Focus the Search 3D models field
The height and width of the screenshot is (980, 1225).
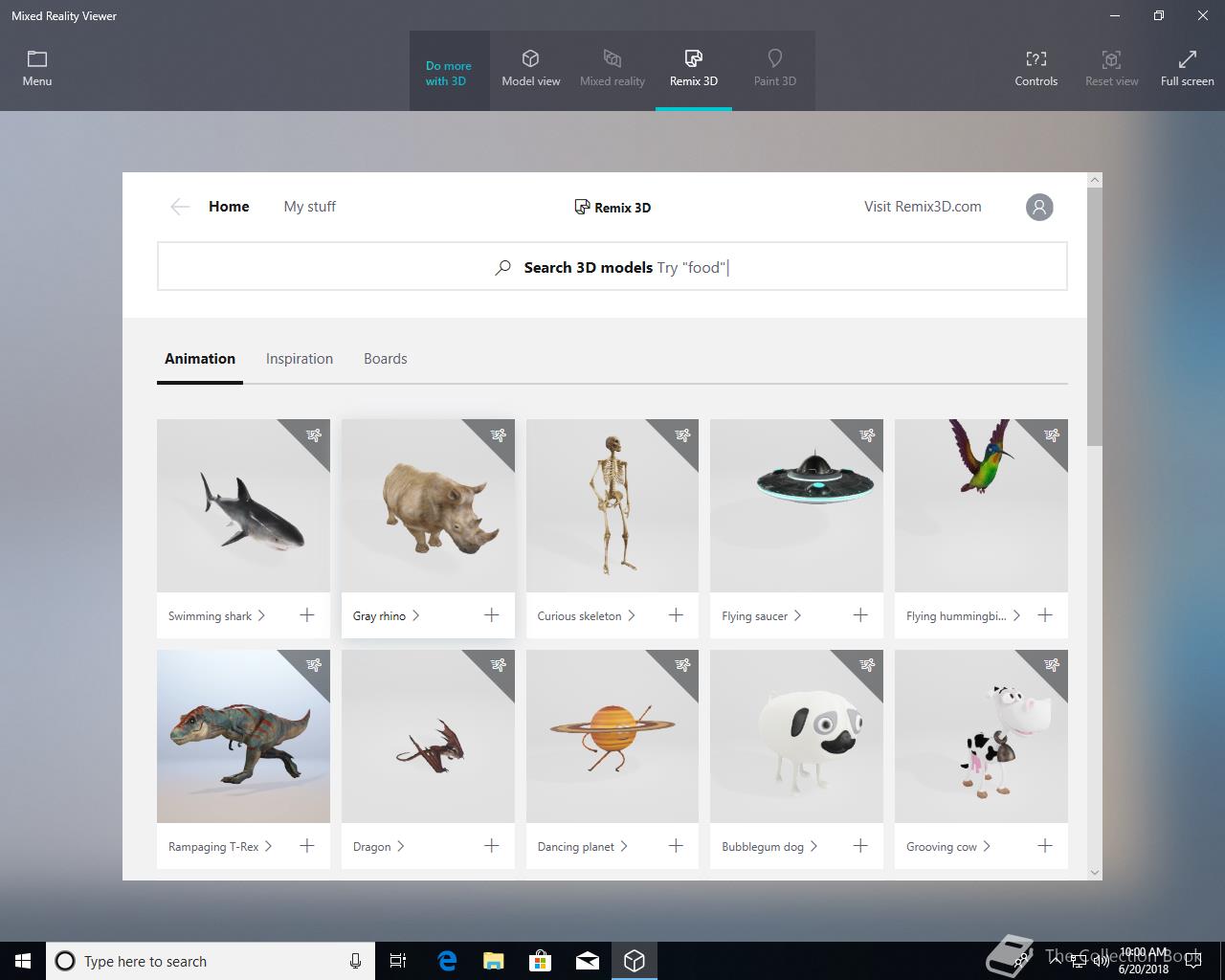(612, 266)
